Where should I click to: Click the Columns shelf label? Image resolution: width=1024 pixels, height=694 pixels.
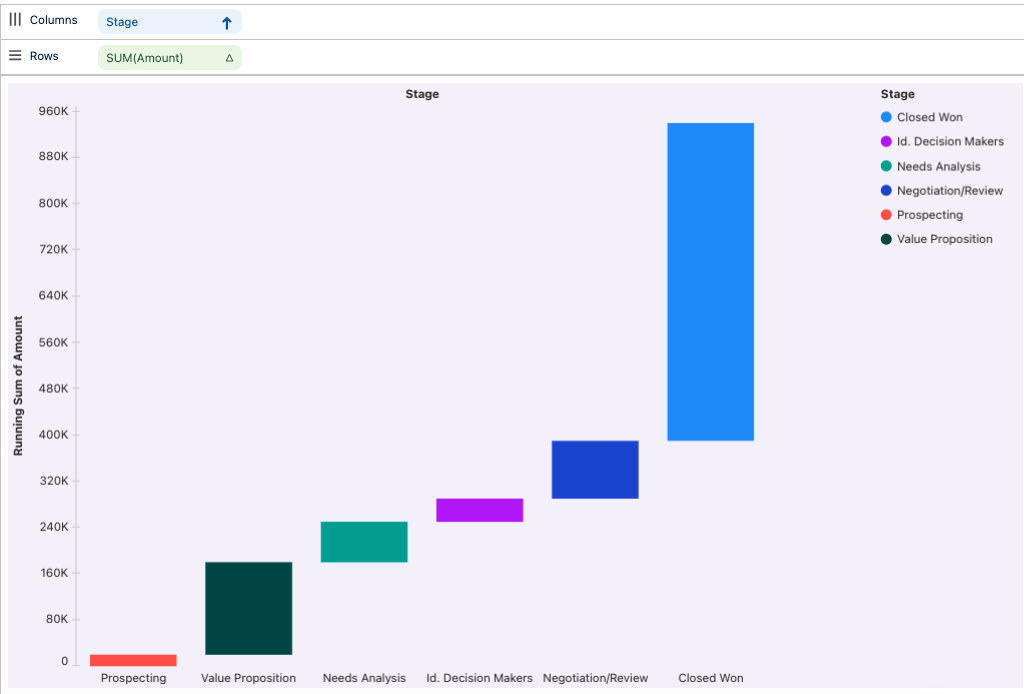pyautogui.click(x=54, y=20)
